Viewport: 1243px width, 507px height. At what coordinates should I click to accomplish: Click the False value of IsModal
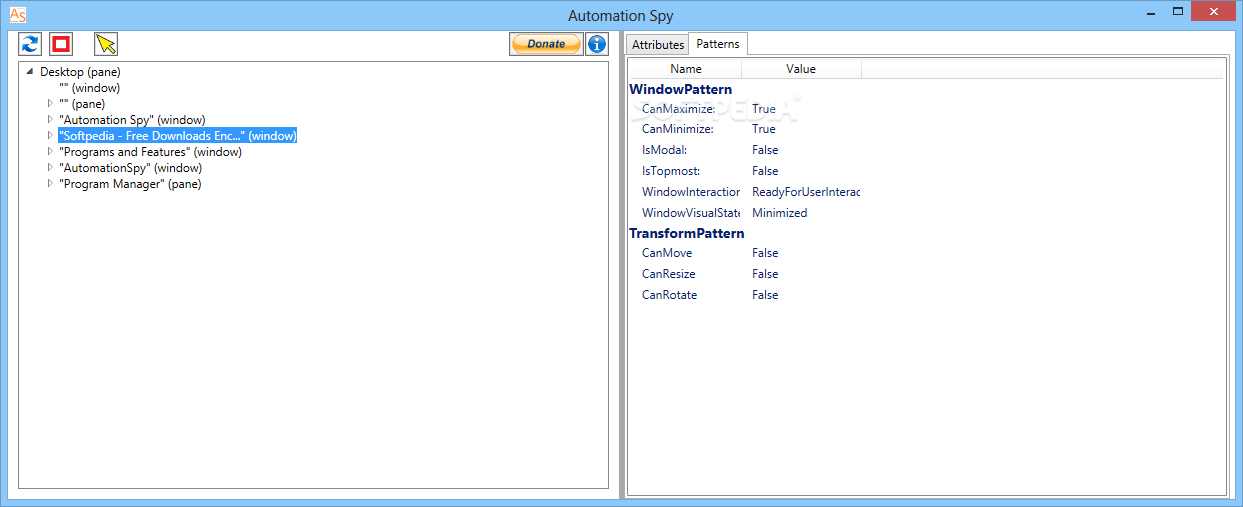765,150
